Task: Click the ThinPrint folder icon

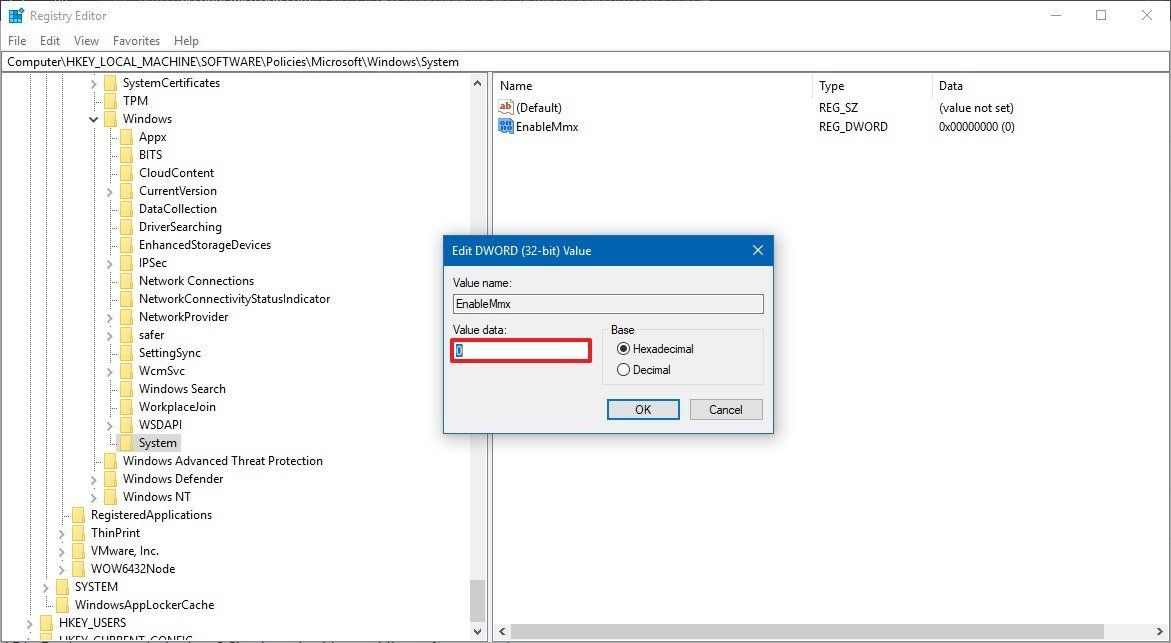Action: (77, 532)
